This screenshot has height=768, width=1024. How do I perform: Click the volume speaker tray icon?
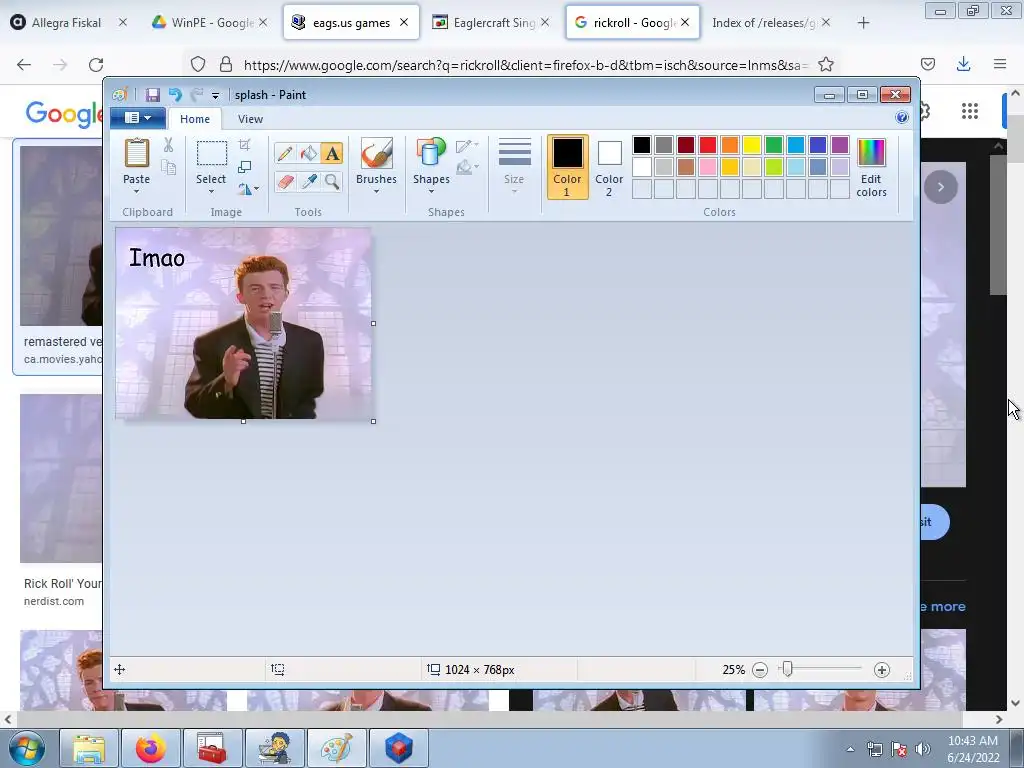[923, 749]
